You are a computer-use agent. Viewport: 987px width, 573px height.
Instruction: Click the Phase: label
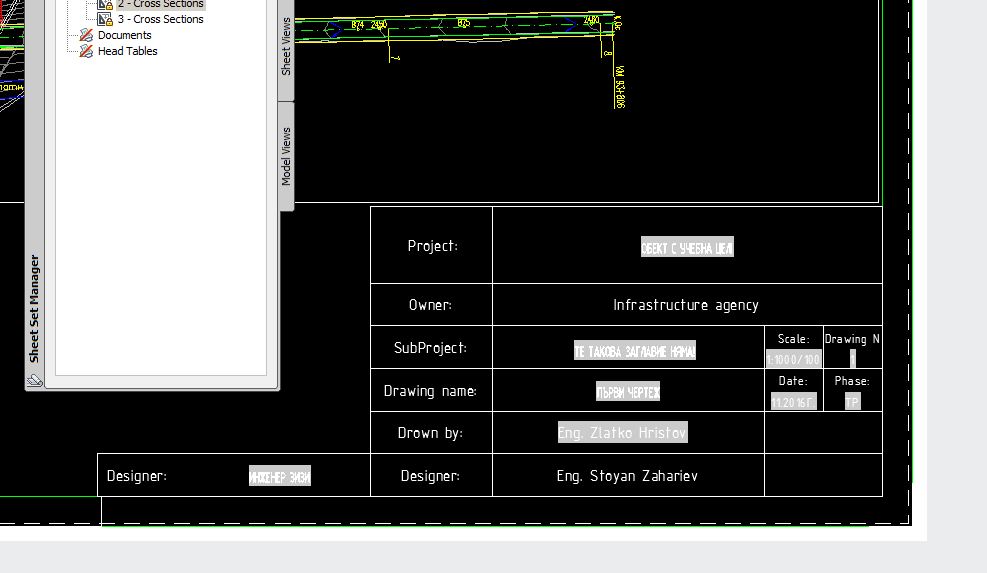click(852, 381)
